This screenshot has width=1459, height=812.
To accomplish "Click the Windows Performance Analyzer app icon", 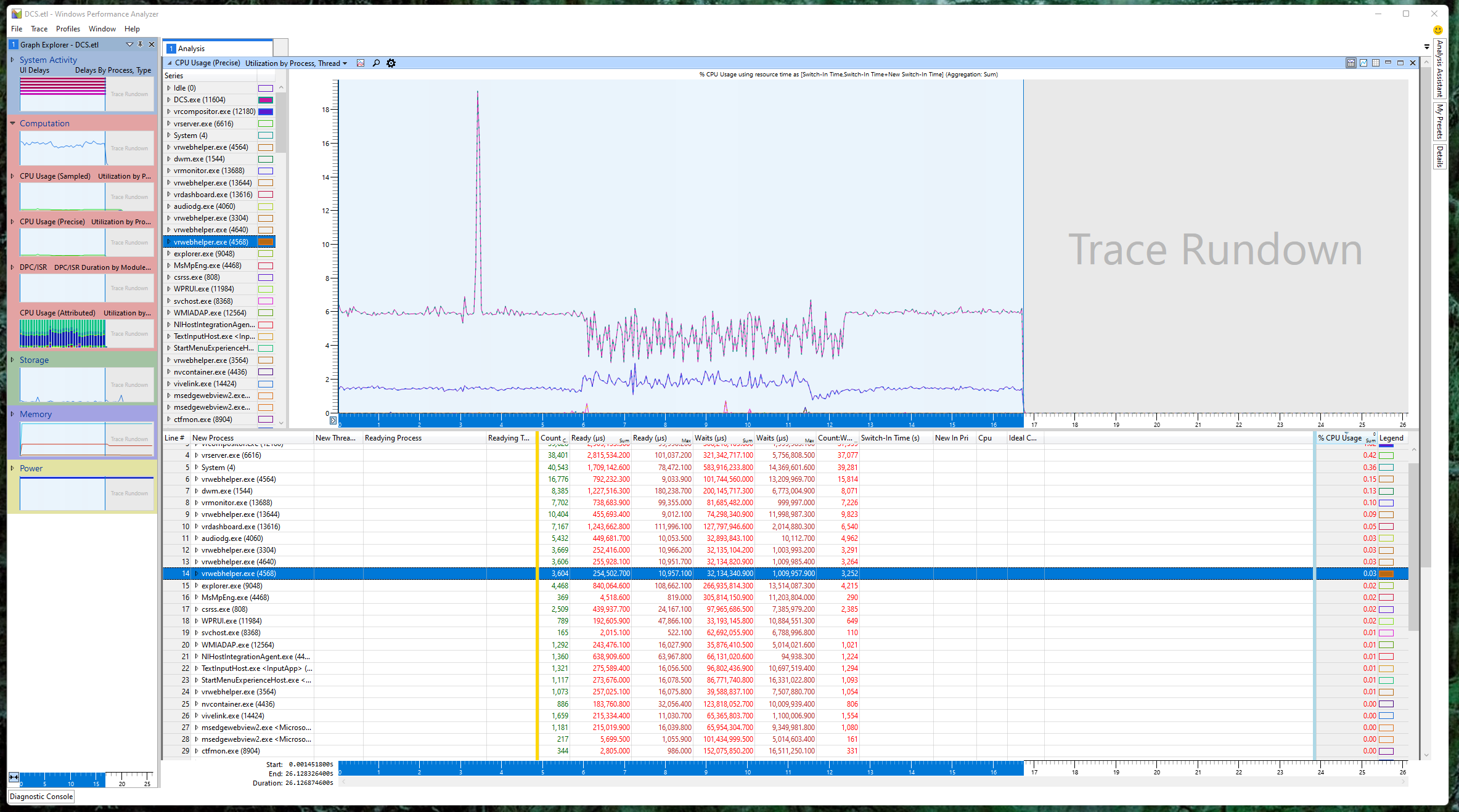I will (17, 14).
